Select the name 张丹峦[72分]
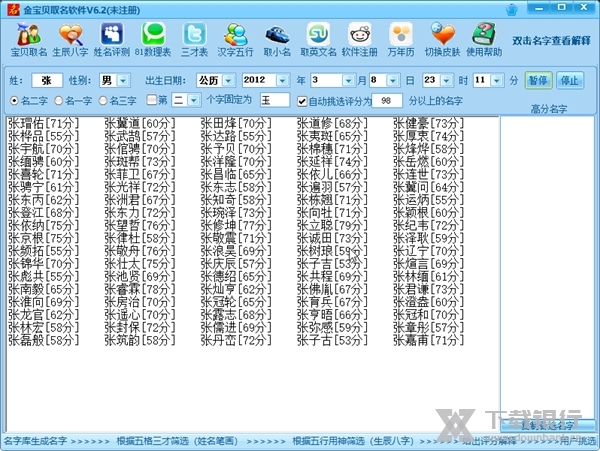This screenshot has width=600, height=451. pos(236,340)
